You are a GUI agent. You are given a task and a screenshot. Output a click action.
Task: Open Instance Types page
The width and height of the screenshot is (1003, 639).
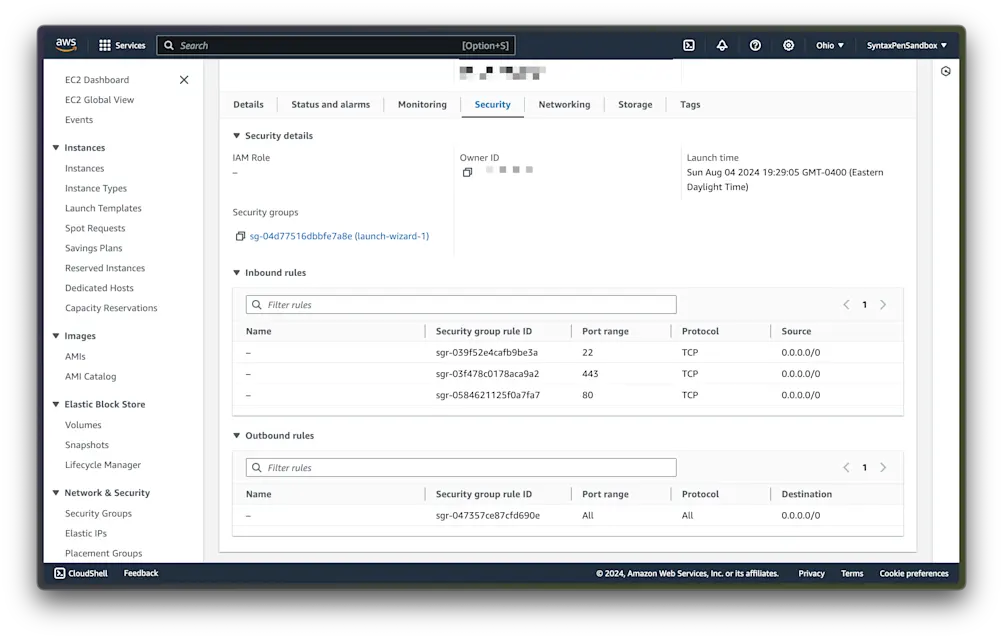click(x=96, y=188)
